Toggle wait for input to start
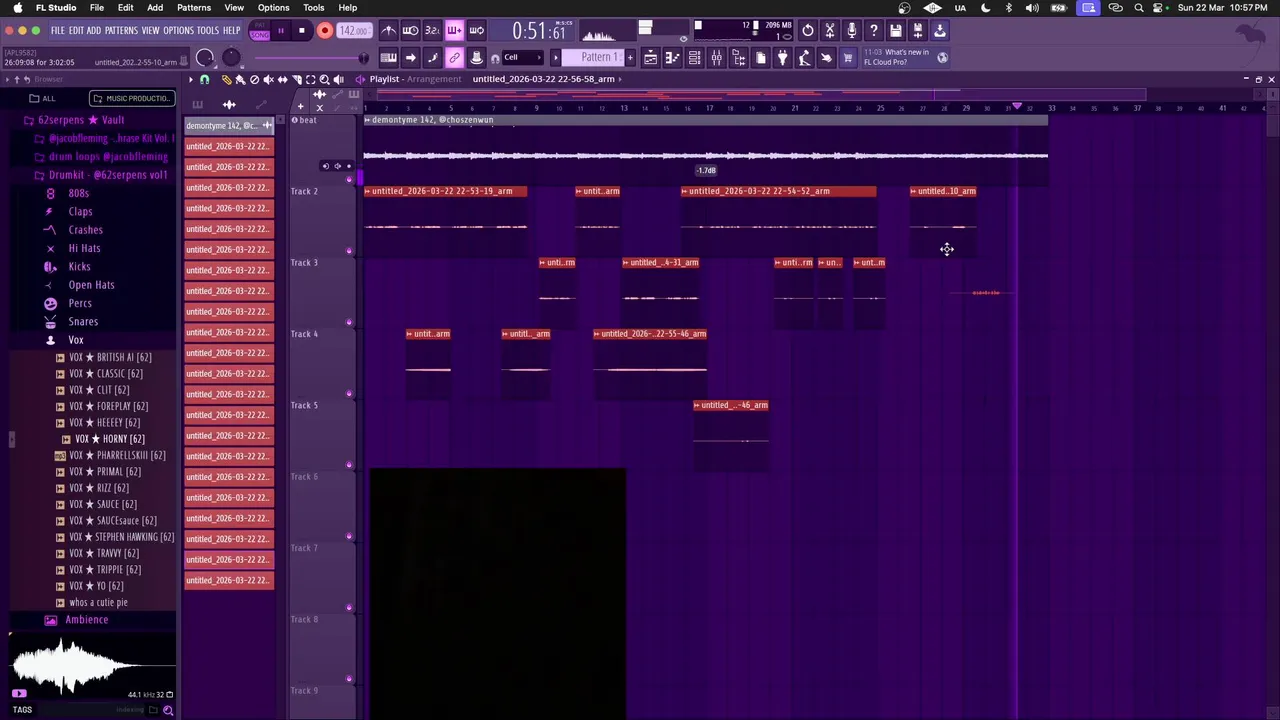This screenshot has height=720, width=1280. 411,30
